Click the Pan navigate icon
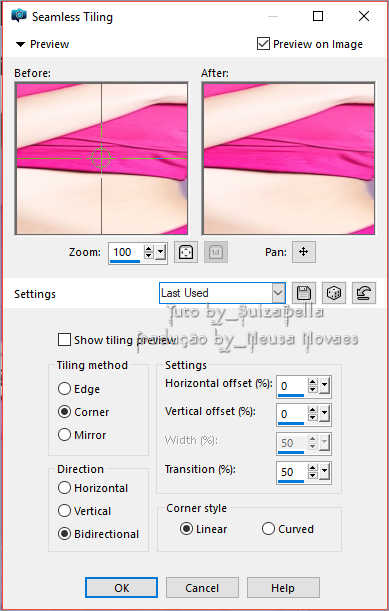Screen dimensions: 389x611 click(x=304, y=252)
